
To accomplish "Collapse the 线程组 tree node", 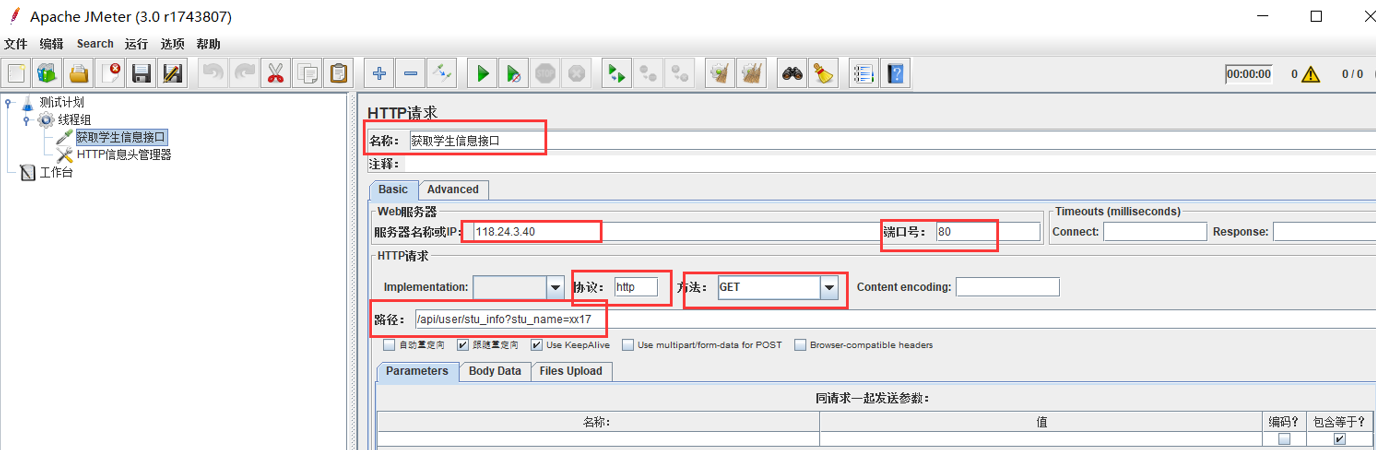I will click(x=26, y=120).
